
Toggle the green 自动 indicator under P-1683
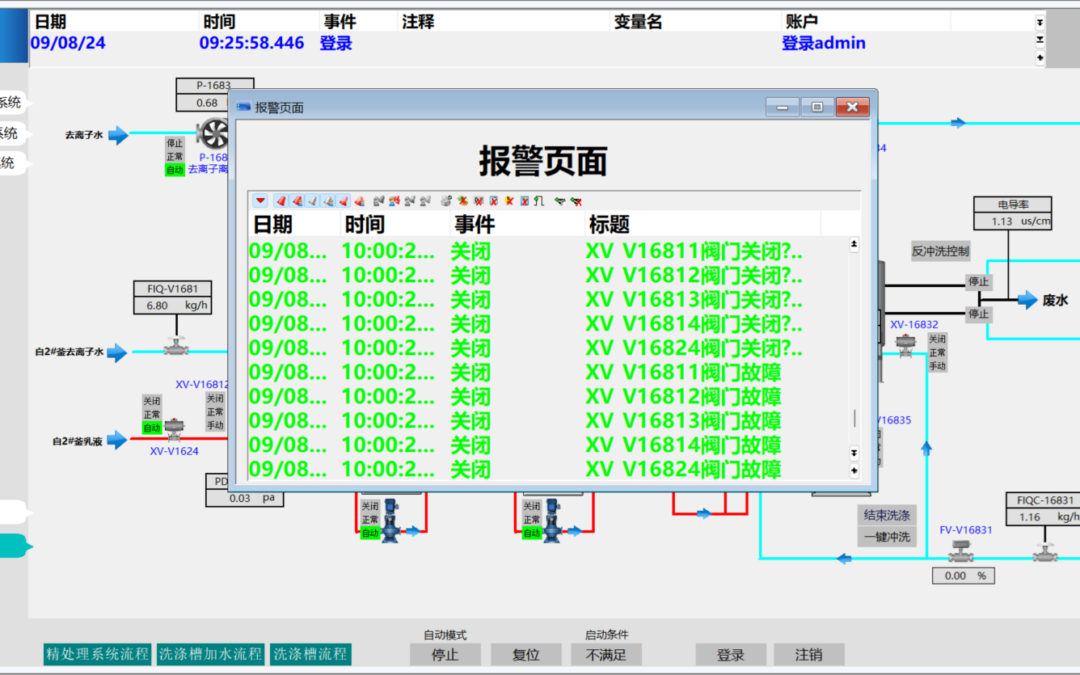[x=175, y=169]
